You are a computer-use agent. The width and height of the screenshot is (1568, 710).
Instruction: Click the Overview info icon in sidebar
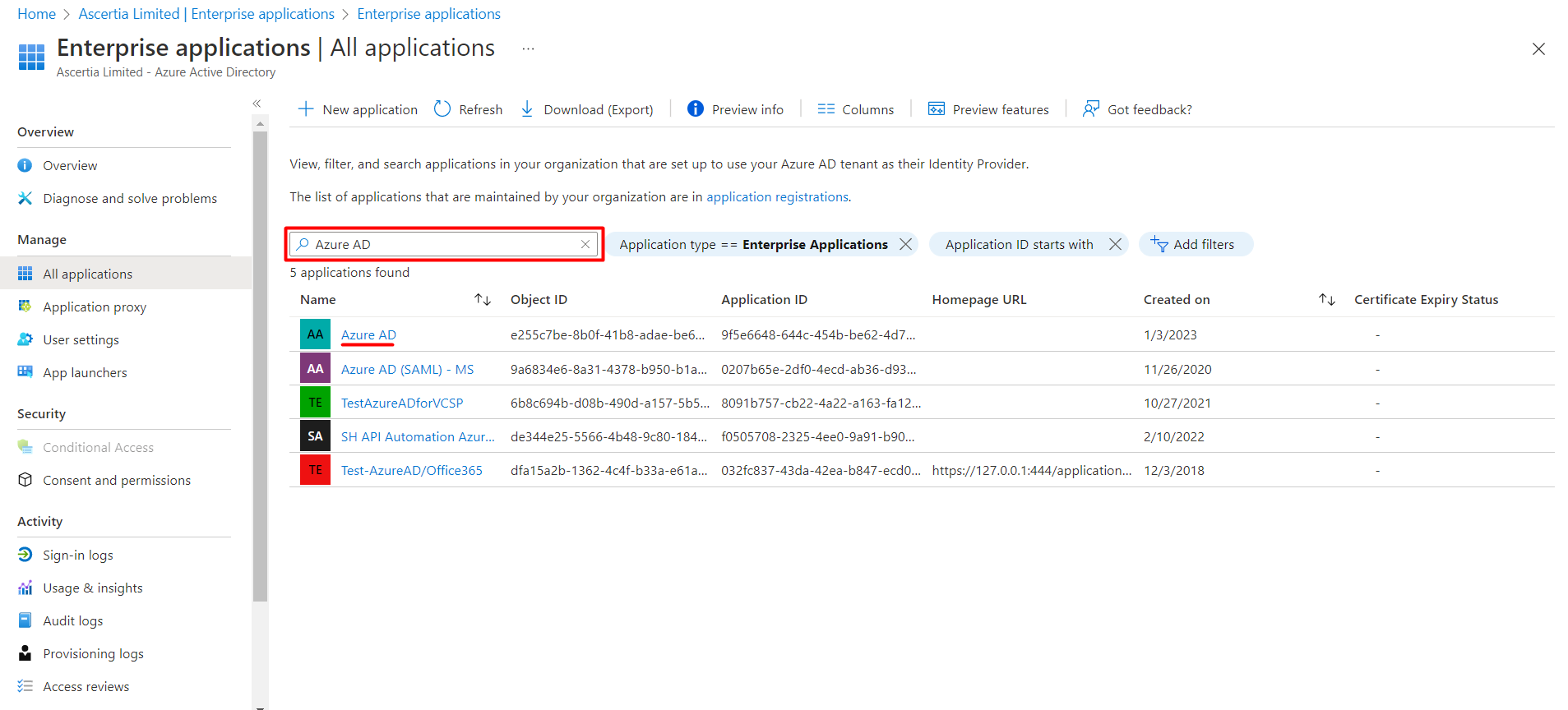tap(25, 165)
